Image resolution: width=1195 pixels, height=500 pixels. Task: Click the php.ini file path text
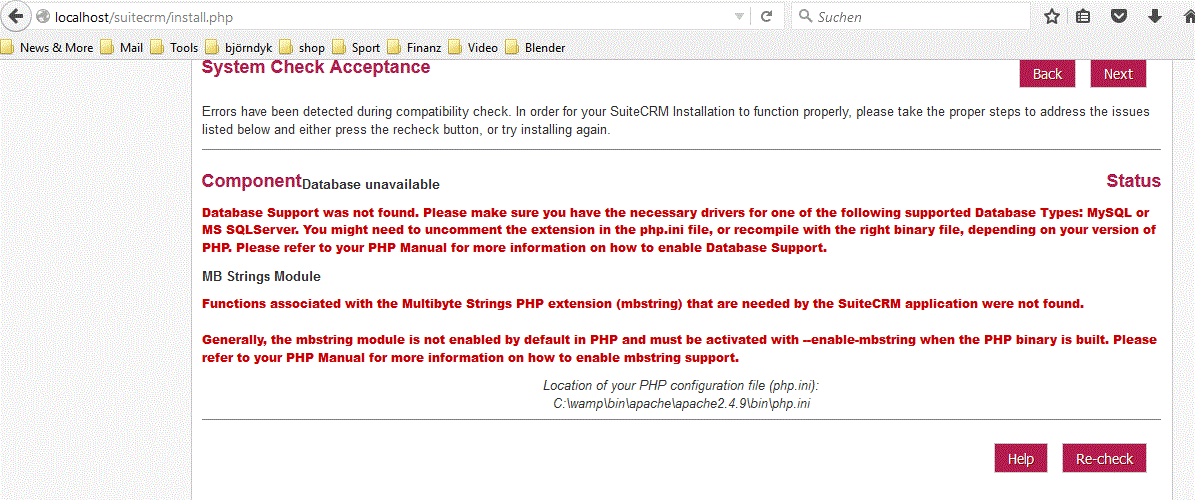click(681, 403)
